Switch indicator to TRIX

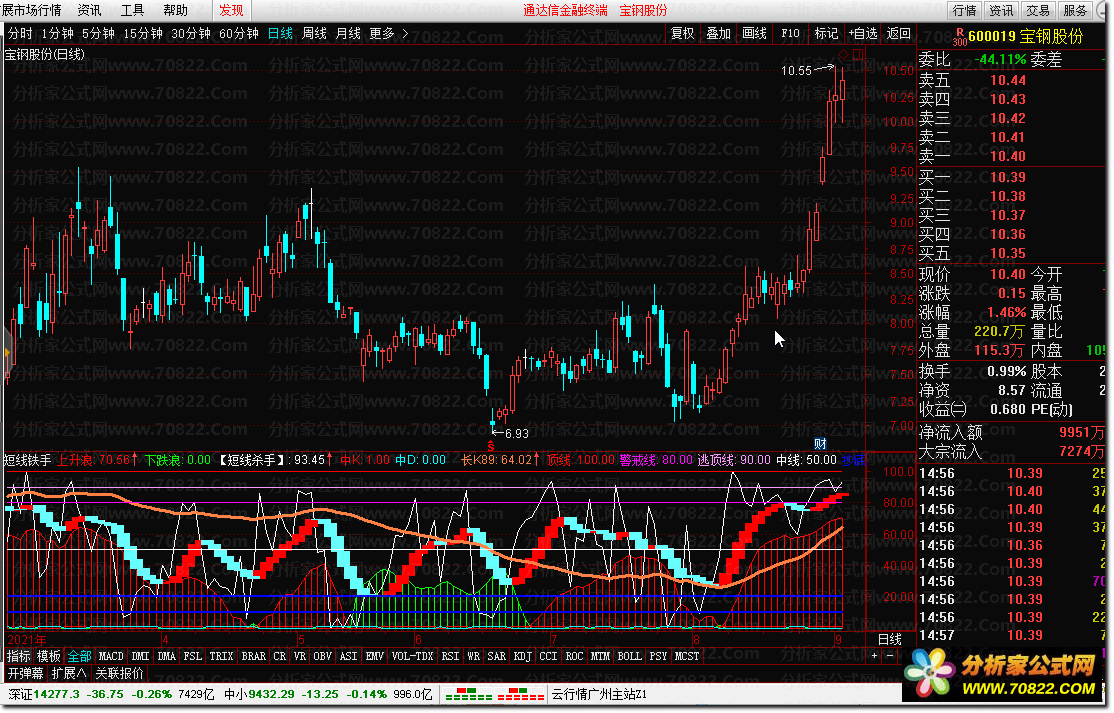pyautogui.click(x=221, y=656)
